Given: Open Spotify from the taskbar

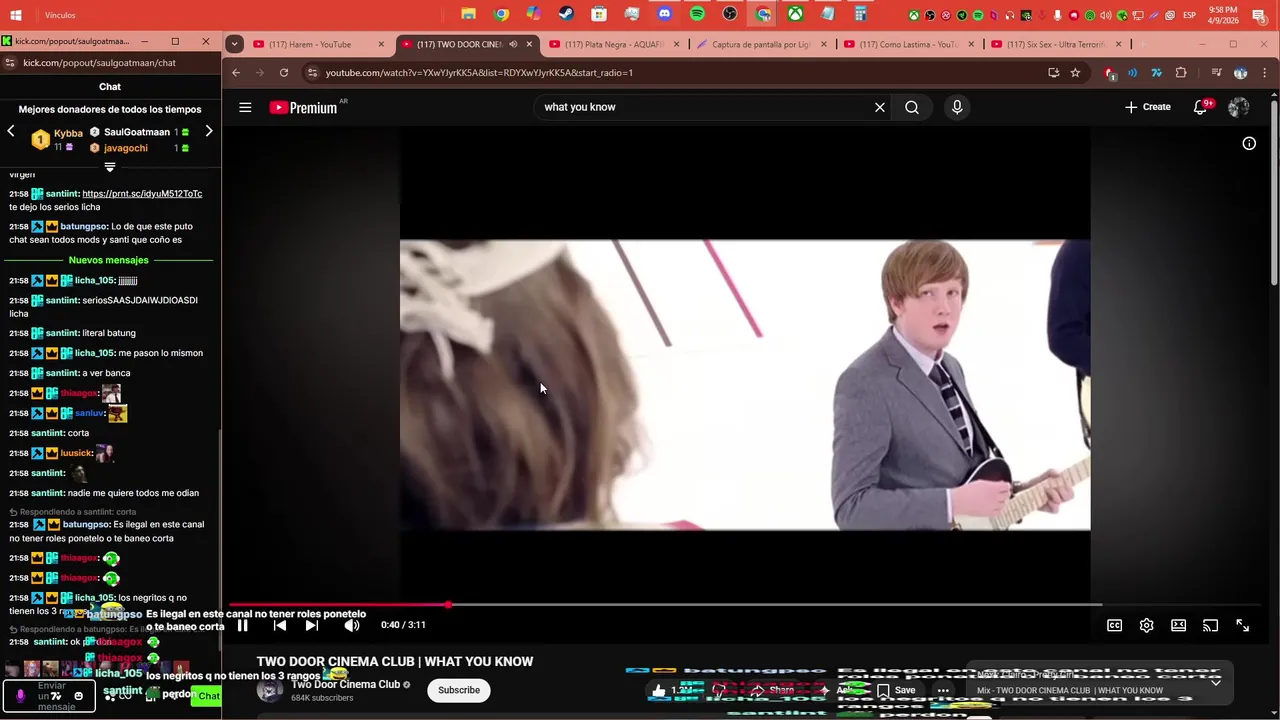Looking at the screenshot, I should coord(697,14).
